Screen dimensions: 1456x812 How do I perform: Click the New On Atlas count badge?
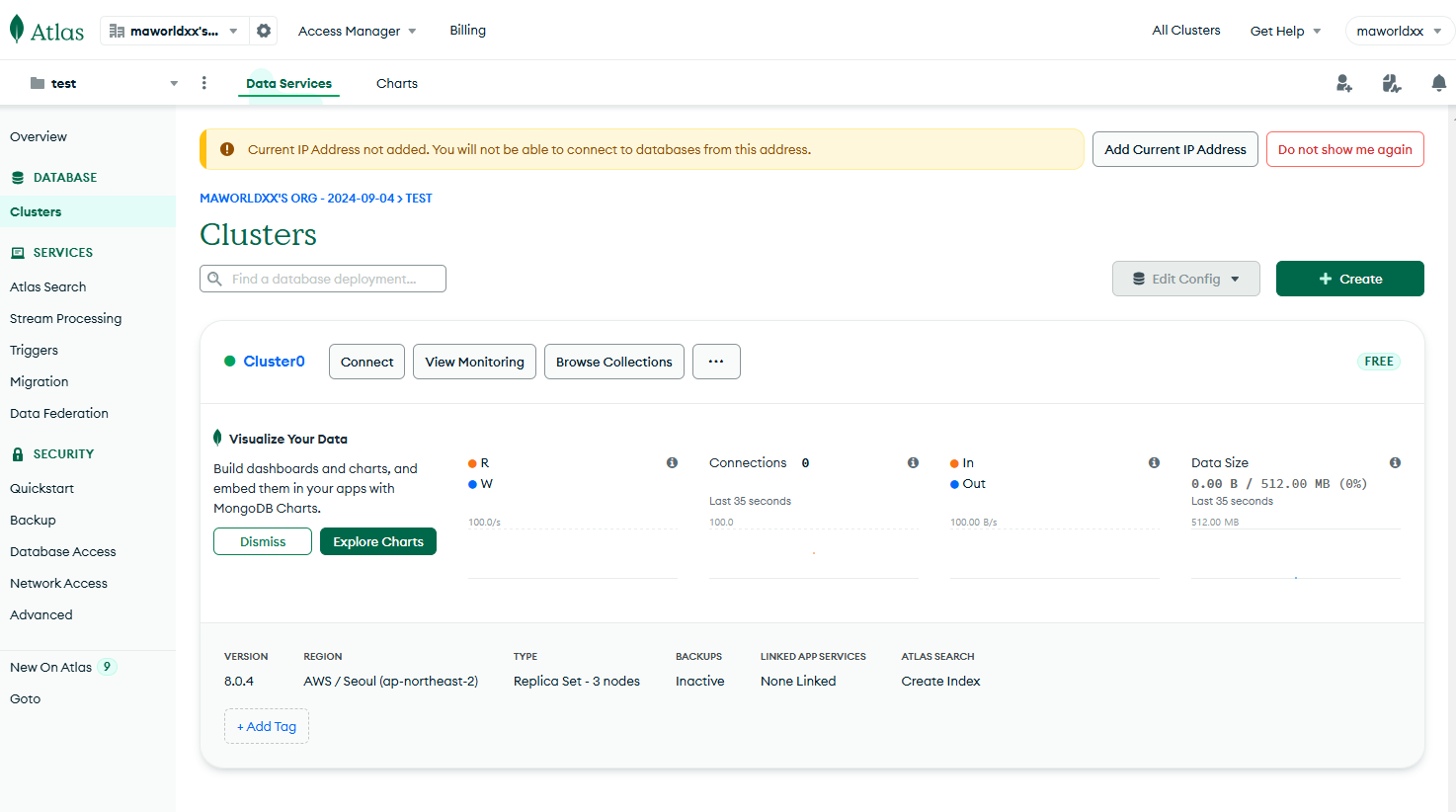click(x=108, y=667)
